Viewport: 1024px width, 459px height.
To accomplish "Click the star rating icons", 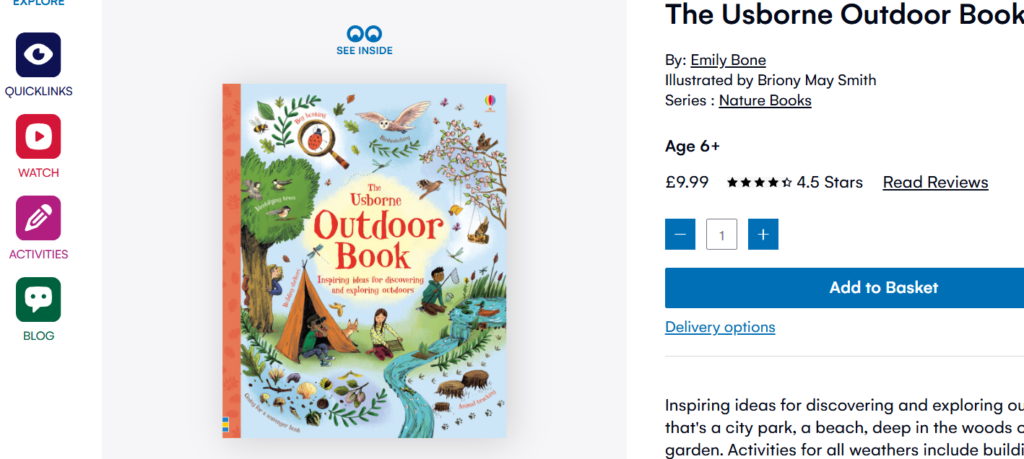I will pos(759,182).
